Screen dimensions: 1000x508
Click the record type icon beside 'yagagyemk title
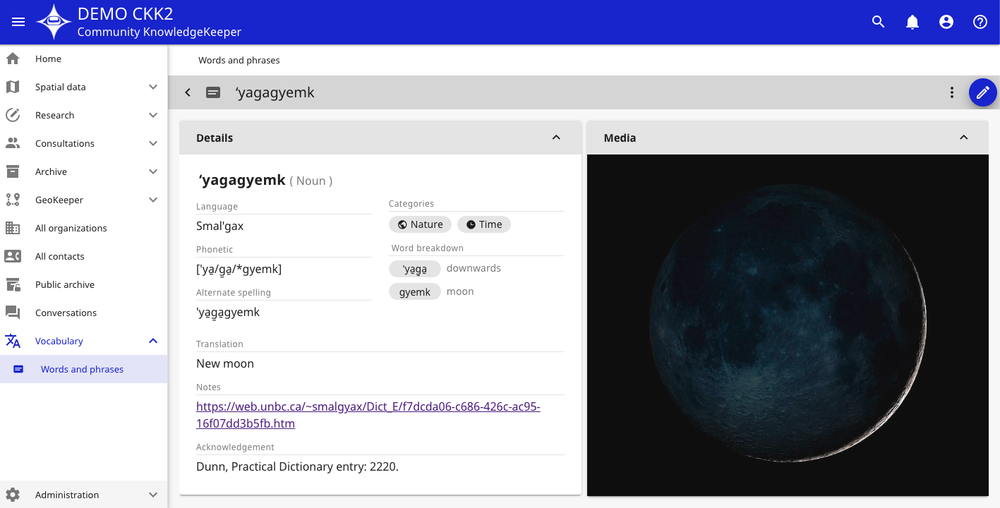pos(213,92)
